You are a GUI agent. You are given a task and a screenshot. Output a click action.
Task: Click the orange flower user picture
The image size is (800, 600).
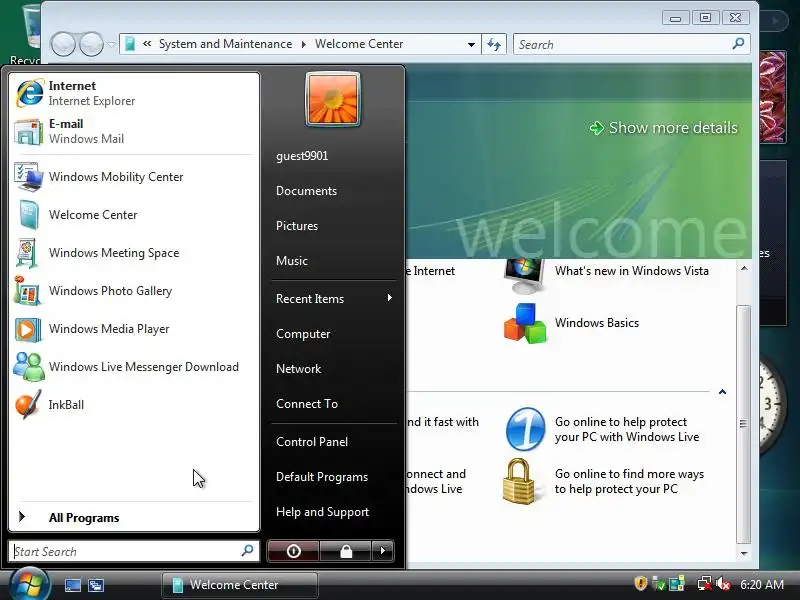(333, 99)
